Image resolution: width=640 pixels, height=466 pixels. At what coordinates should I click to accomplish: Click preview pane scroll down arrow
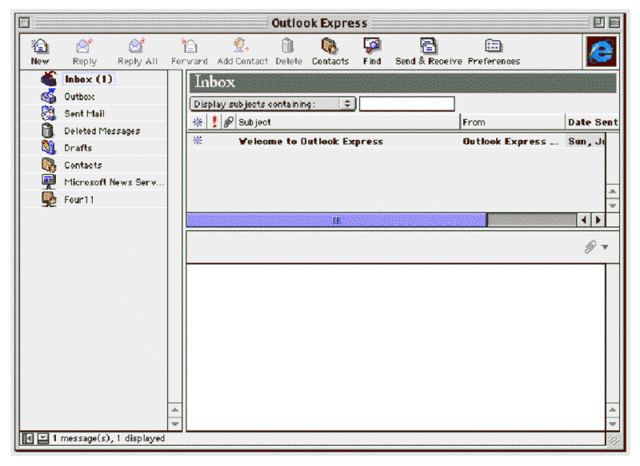(x=612, y=424)
